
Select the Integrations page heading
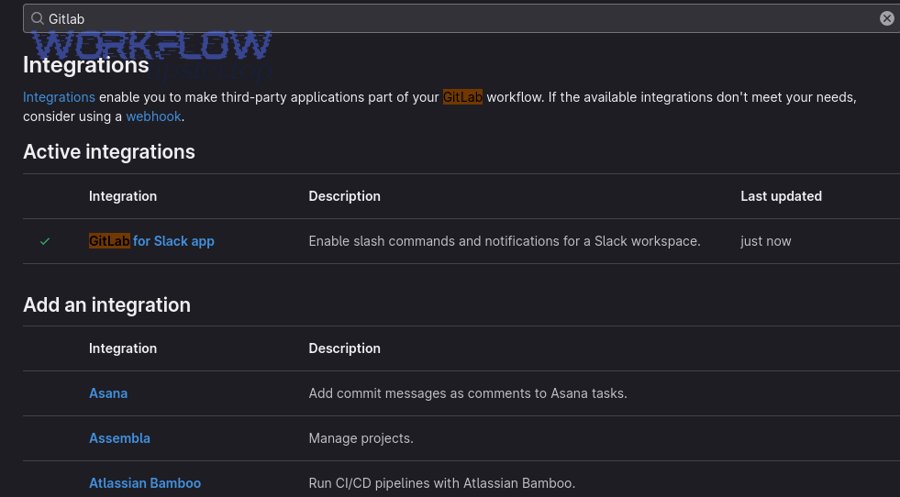pyautogui.click(x=86, y=65)
